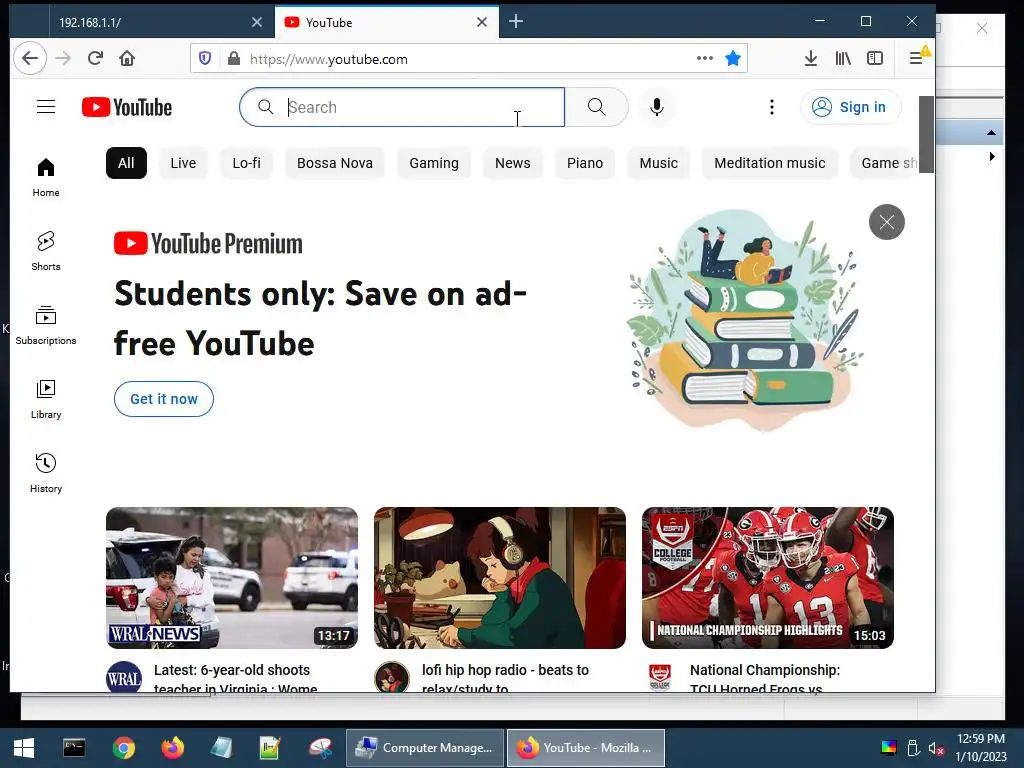Click the address bar URL field
This screenshot has width=1024, height=768.
tap(470, 59)
